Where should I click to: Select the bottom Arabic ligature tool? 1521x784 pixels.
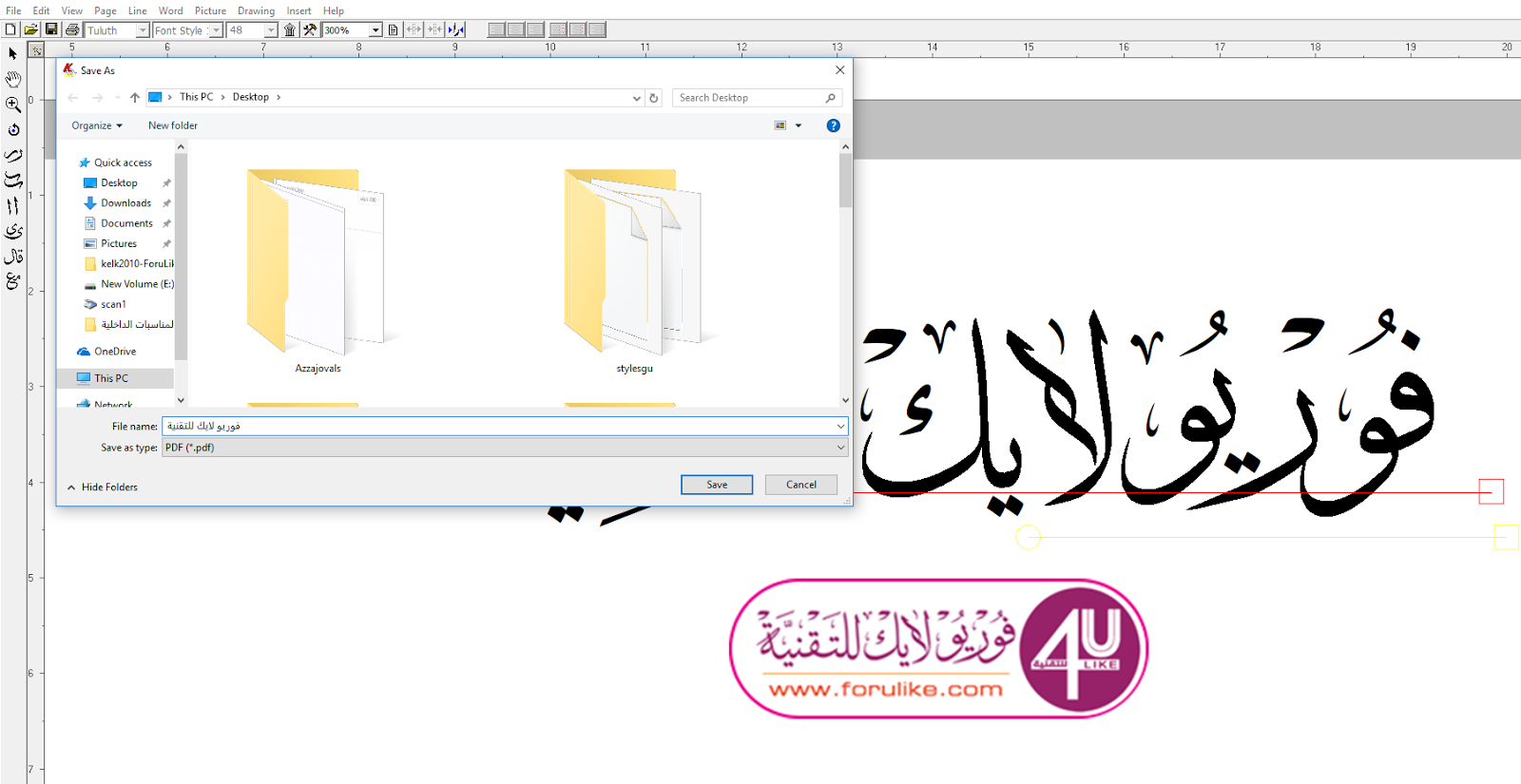(x=13, y=281)
